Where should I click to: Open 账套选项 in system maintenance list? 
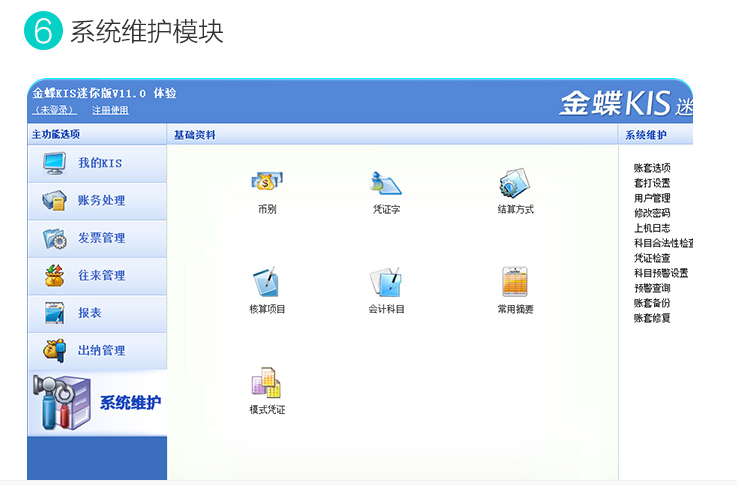(652, 168)
